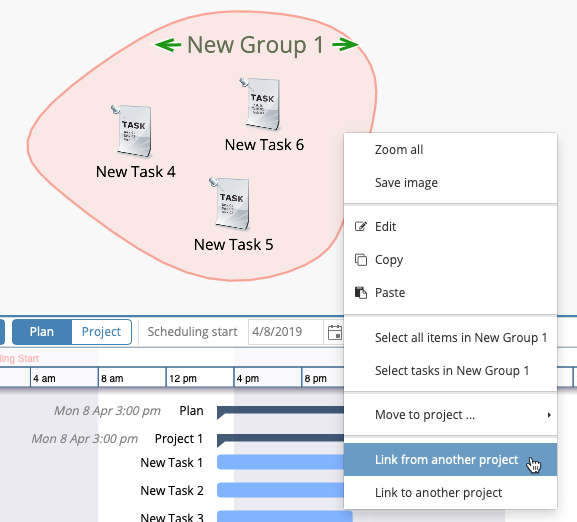The image size is (577, 522).
Task: Select the New Task 4 icon
Action: click(132, 131)
